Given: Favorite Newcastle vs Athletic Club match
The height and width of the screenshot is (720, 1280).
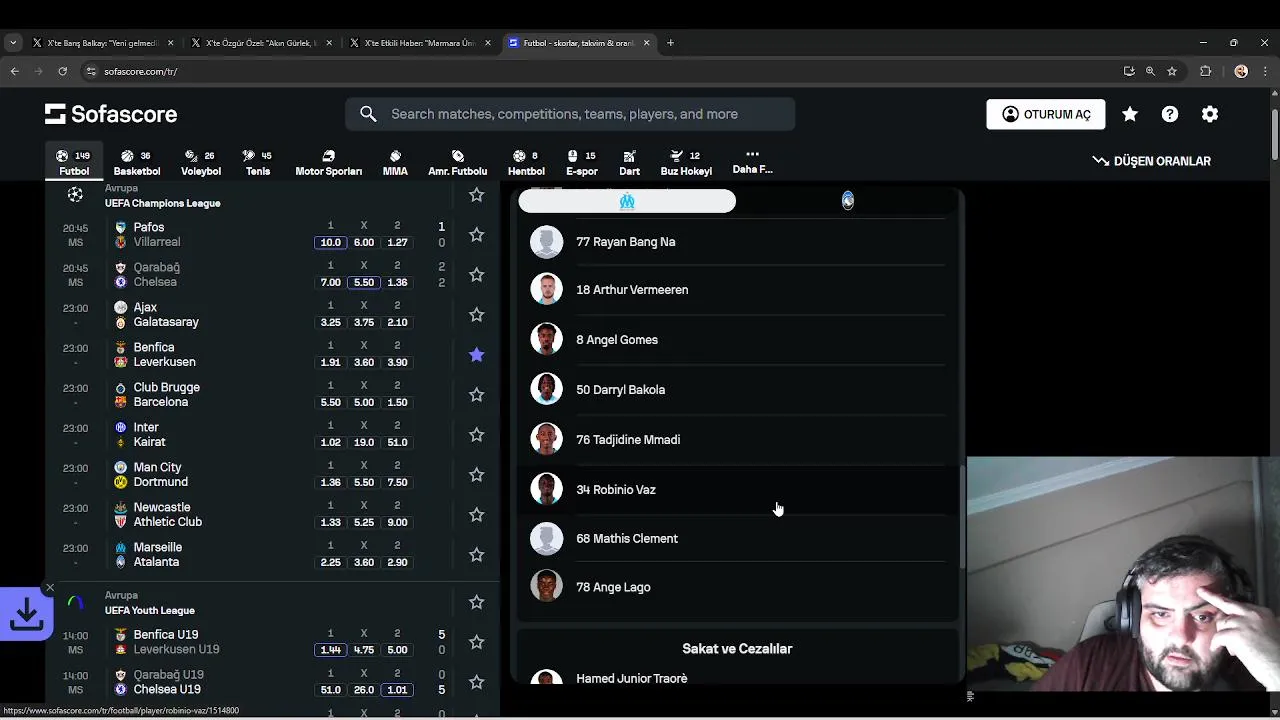Looking at the screenshot, I should pyautogui.click(x=477, y=515).
